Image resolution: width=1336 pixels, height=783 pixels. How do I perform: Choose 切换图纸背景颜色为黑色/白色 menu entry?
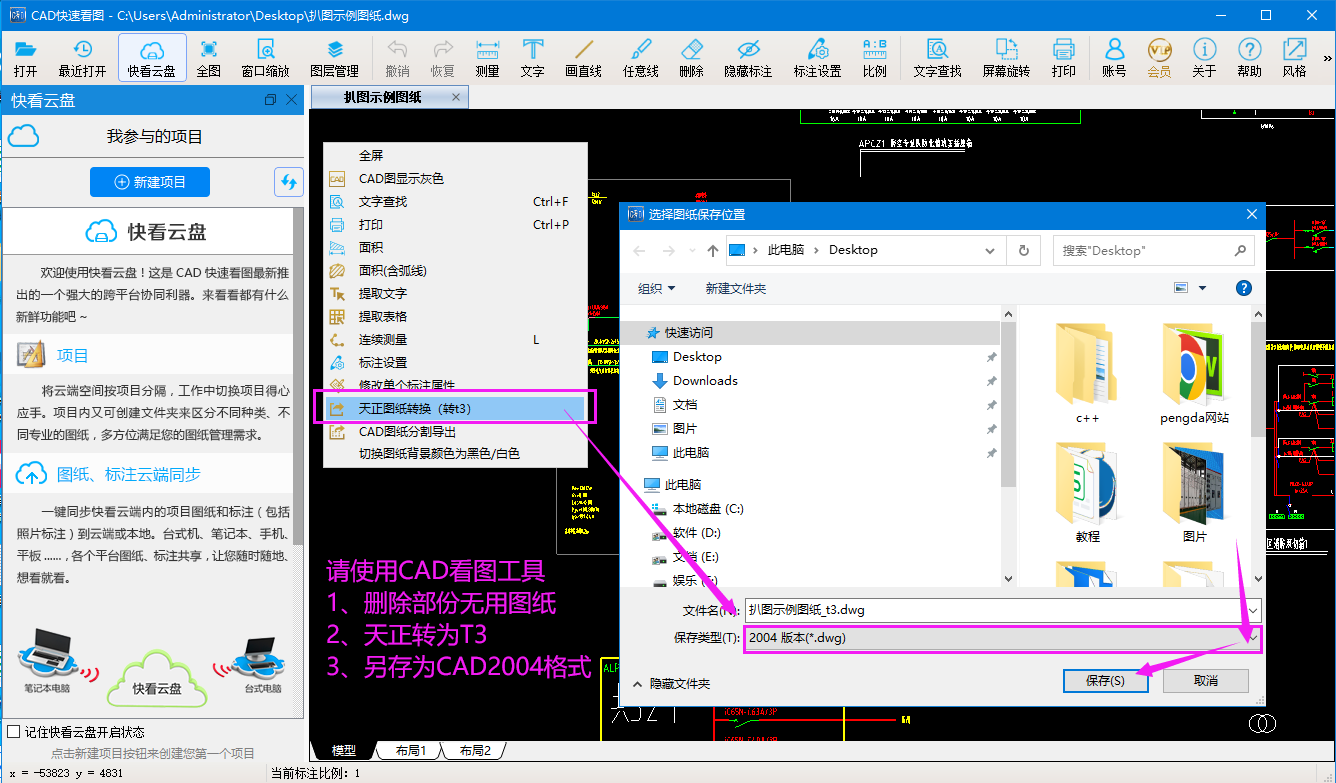click(x=455, y=453)
